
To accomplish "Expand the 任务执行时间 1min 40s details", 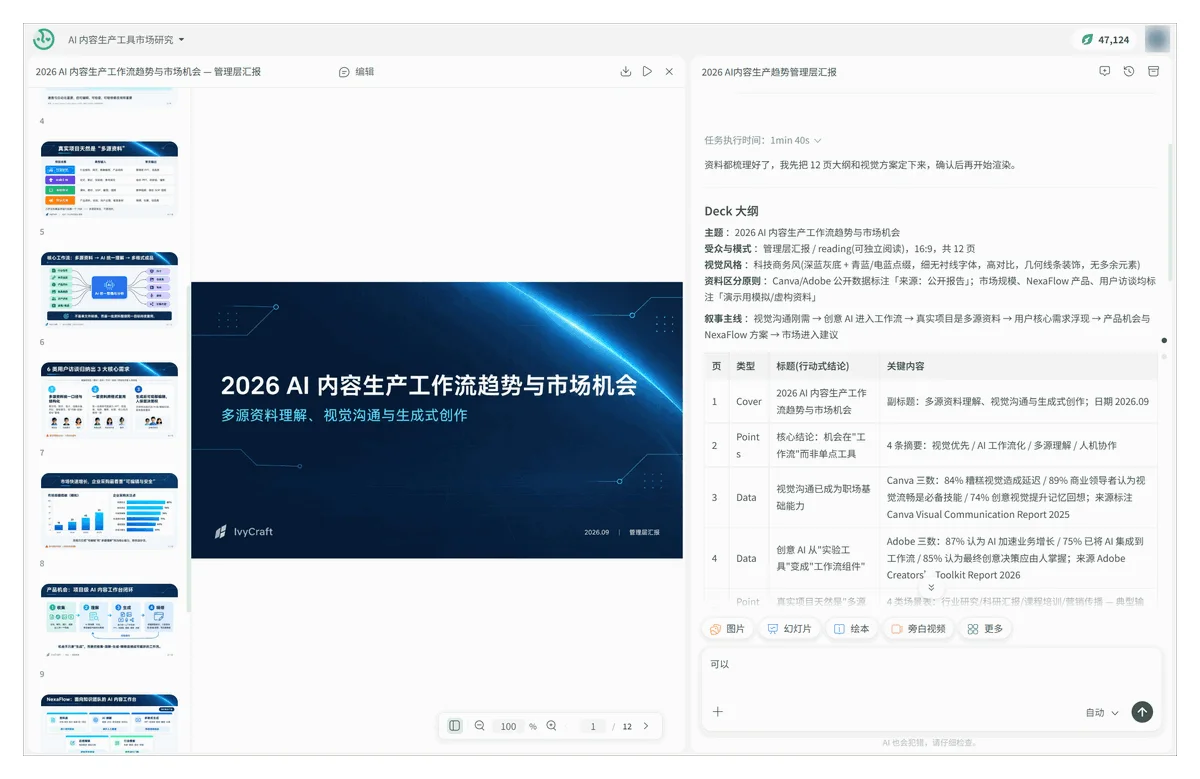I will pos(763,141).
